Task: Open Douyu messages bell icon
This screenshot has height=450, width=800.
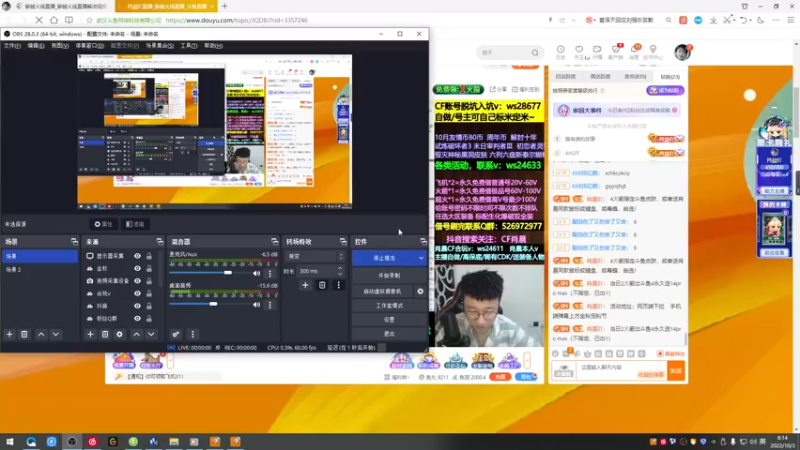Action: click(x=634, y=52)
